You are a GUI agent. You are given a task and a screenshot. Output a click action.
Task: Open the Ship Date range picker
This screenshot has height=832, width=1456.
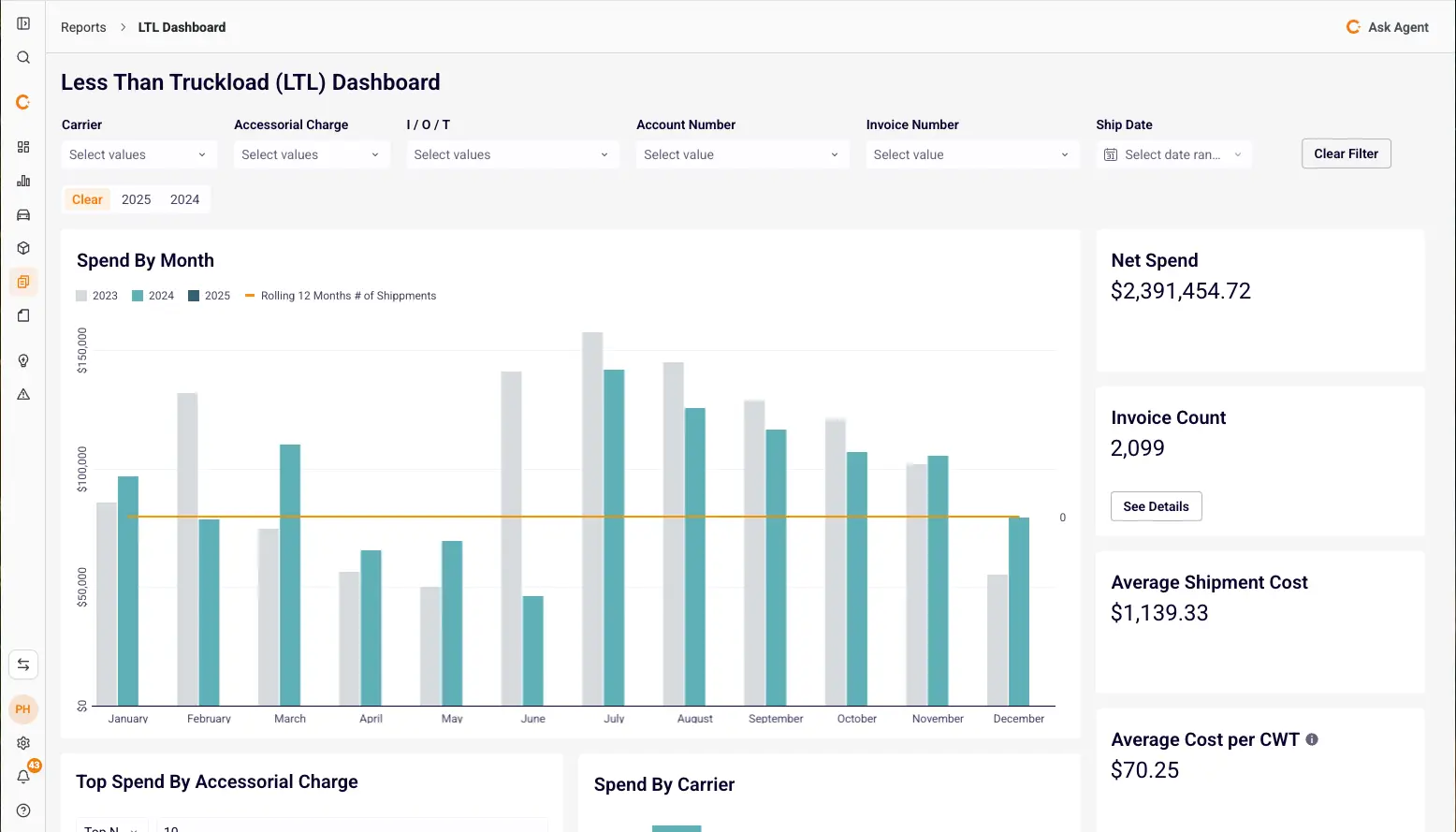click(x=1172, y=154)
